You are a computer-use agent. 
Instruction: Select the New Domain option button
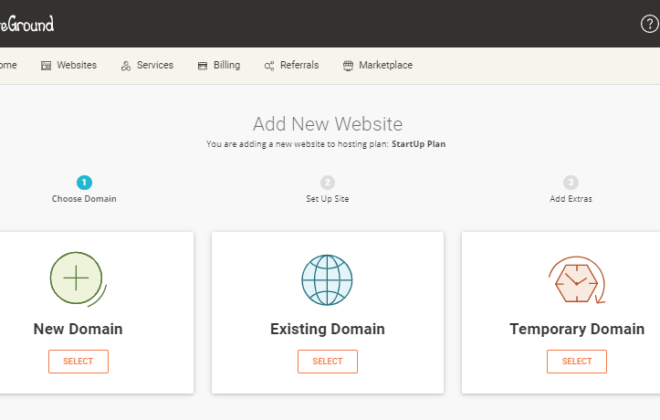coord(78,362)
